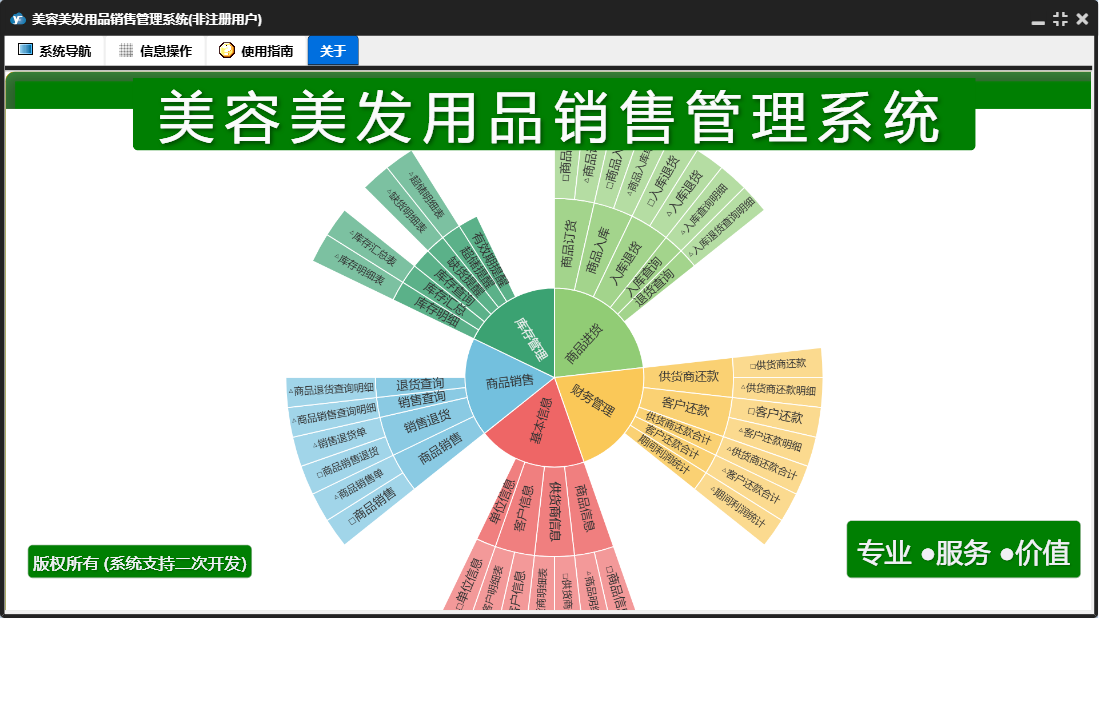Open the 库存汇总 segment

[444, 298]
